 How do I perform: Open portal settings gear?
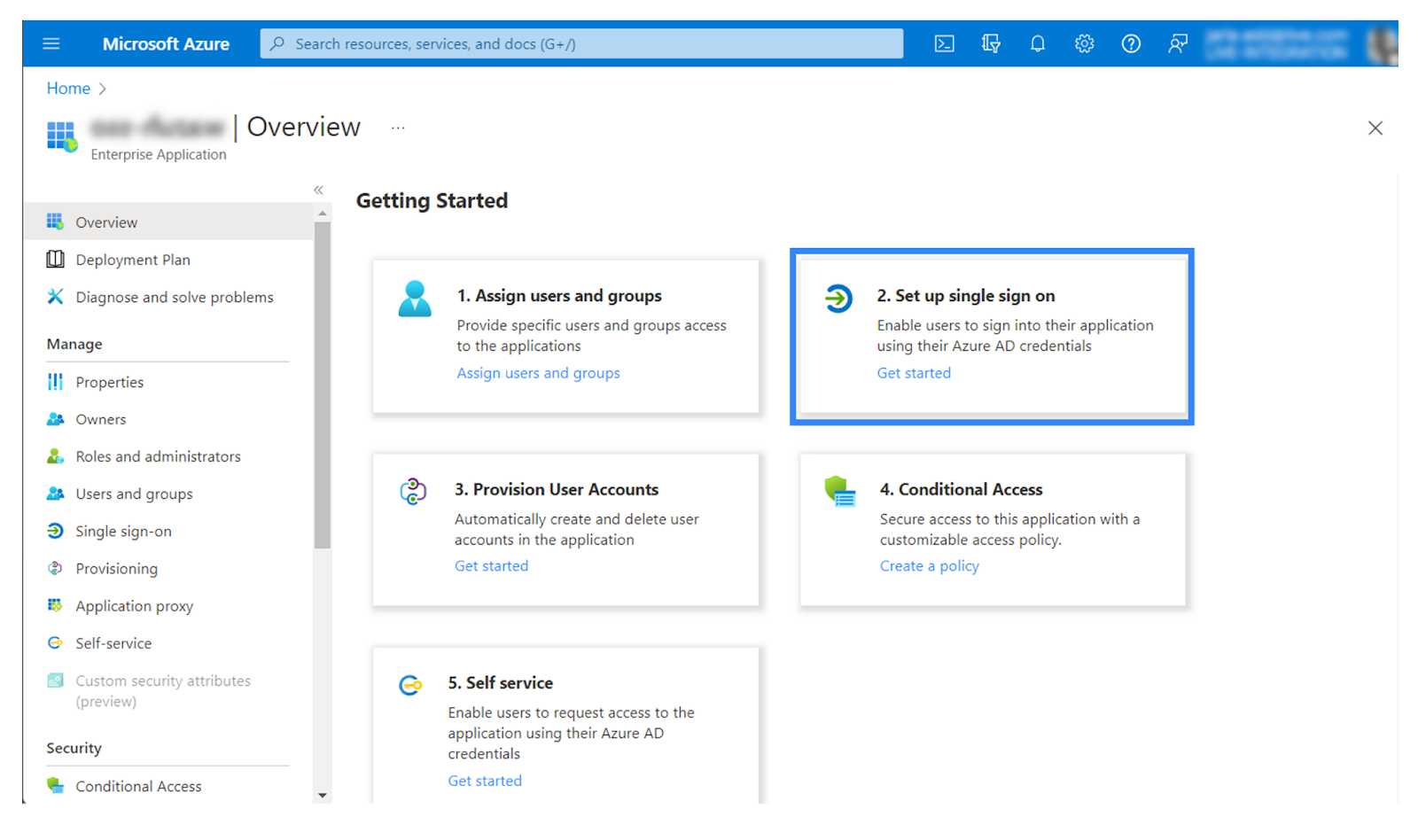pyautogui.click(x=1085, y=43)
